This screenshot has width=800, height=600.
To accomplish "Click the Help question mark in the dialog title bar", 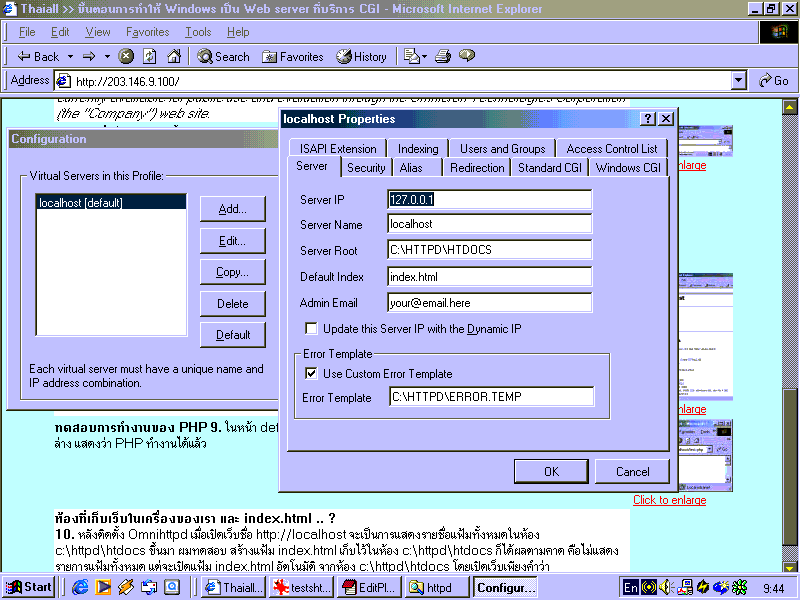I will pyautogui.click(x=648, y=119).
